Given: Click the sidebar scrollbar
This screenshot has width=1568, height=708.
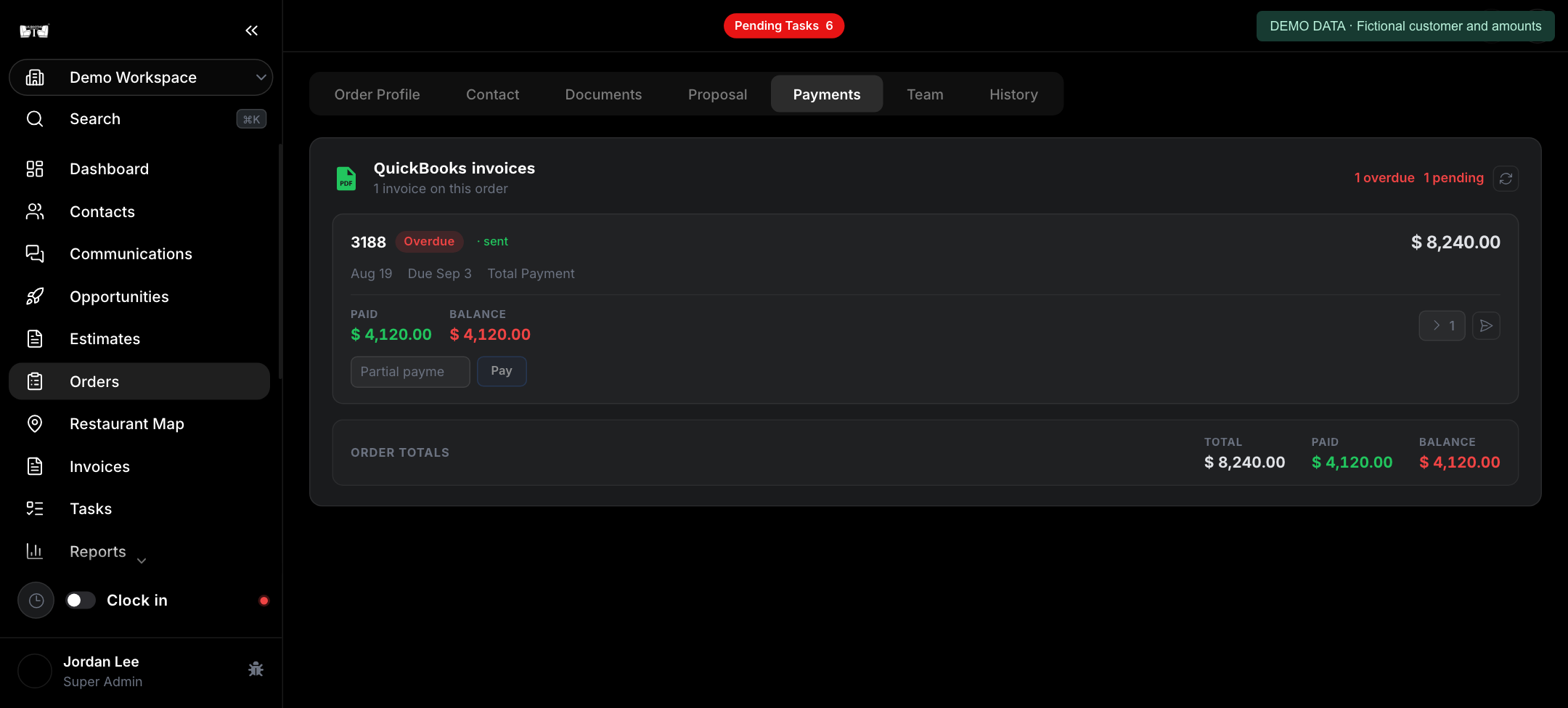Looking at the screenshot, I should pos(280,261).
